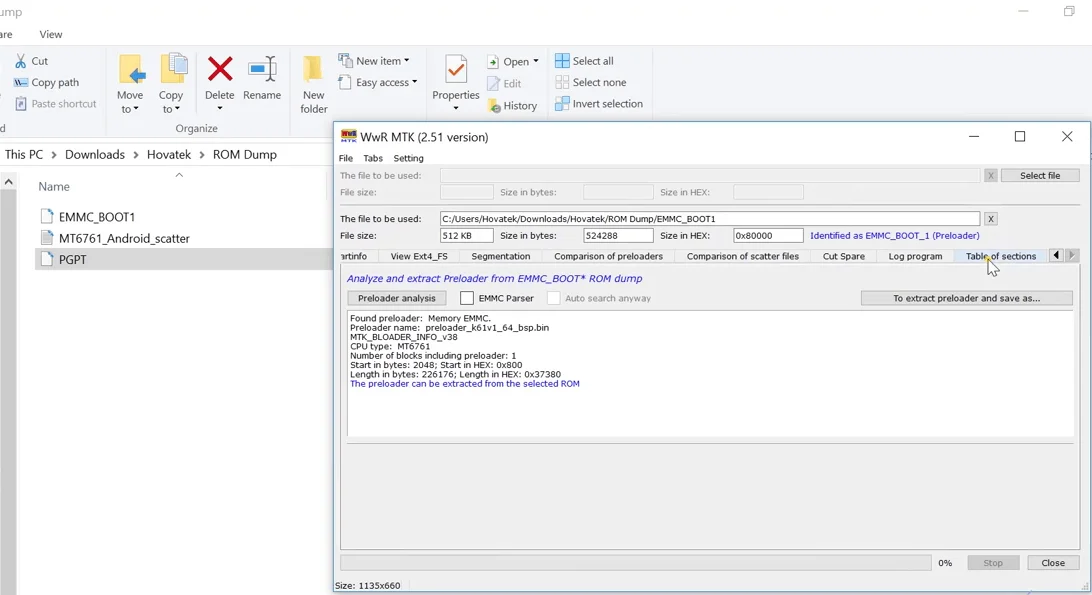Click the Close button in WwR MTK
Viewport: 1092px width, 595px height.
coord(1053,563)
